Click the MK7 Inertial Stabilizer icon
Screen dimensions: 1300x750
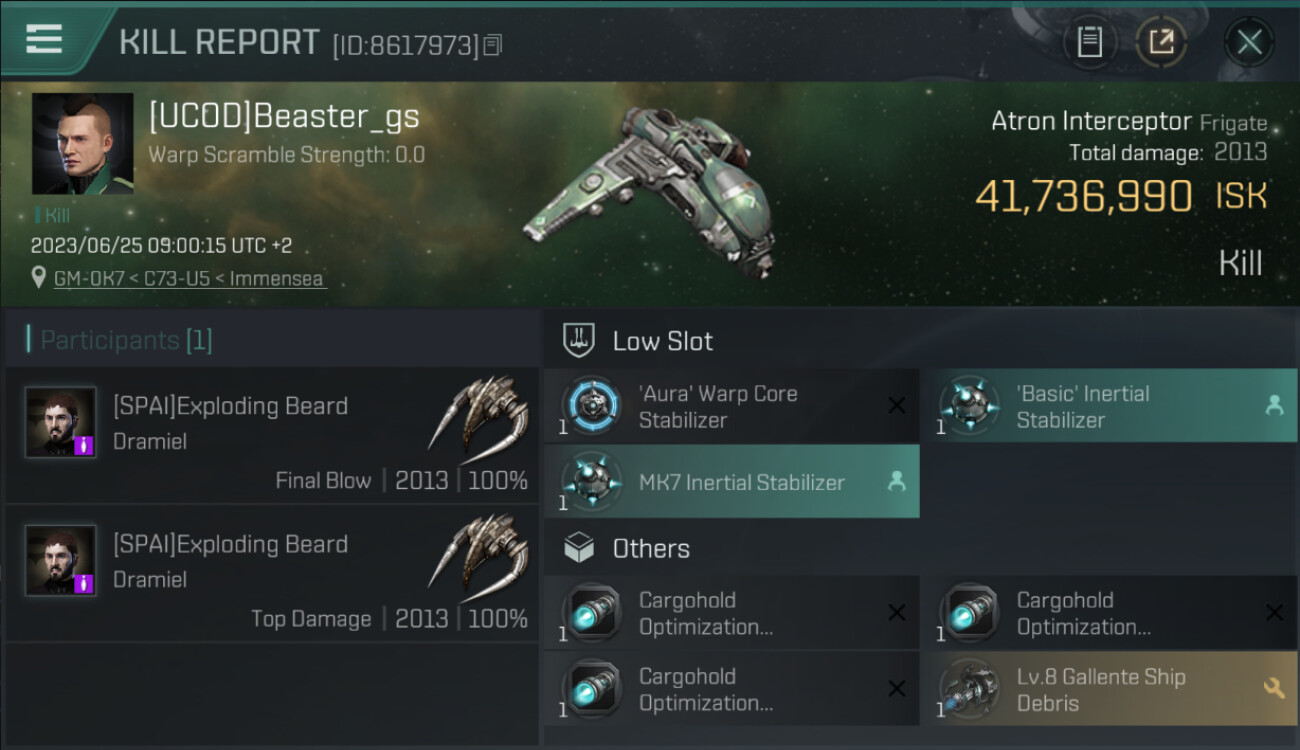[x=591, y=481]
